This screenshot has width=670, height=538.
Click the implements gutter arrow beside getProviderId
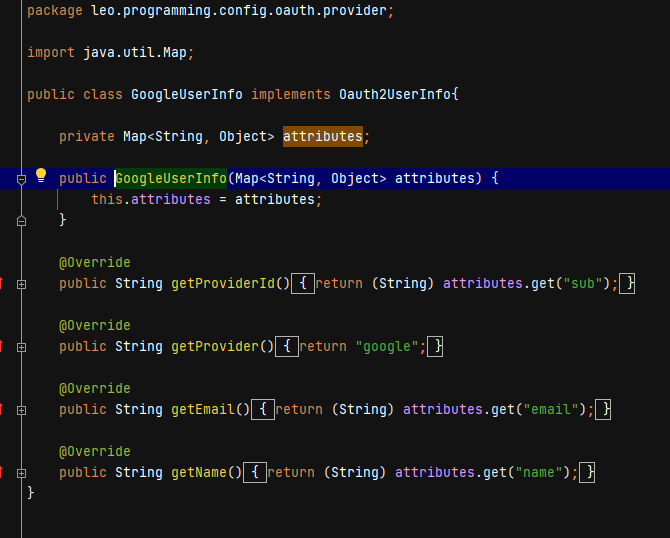coord(1,283)
